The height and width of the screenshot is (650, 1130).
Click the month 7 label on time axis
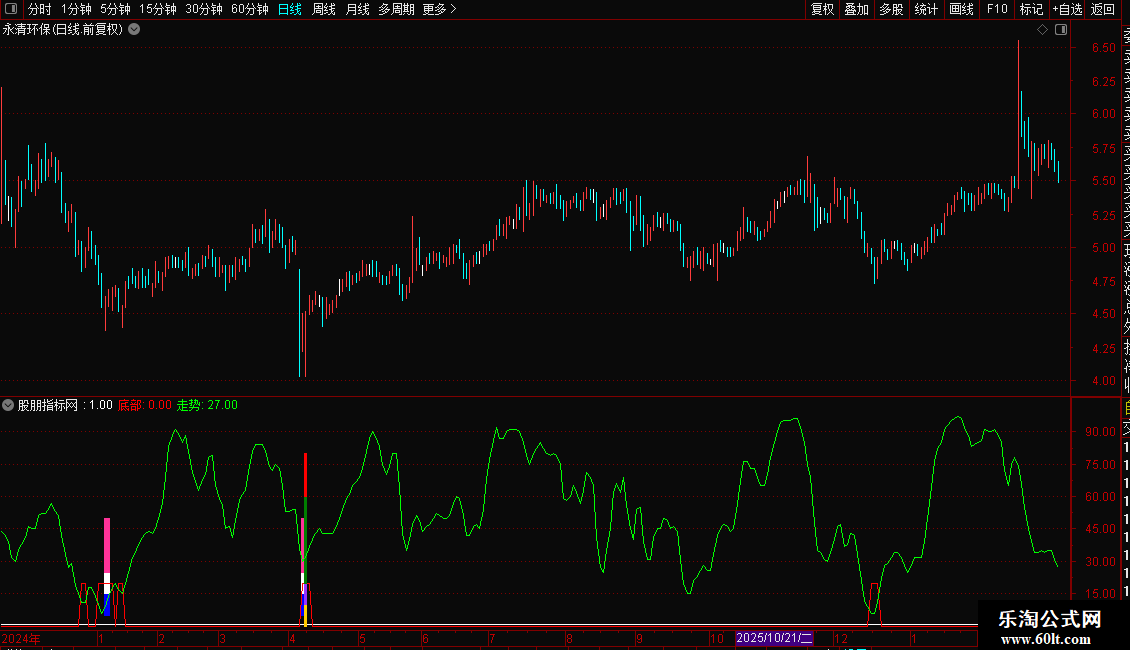[492, 638]
